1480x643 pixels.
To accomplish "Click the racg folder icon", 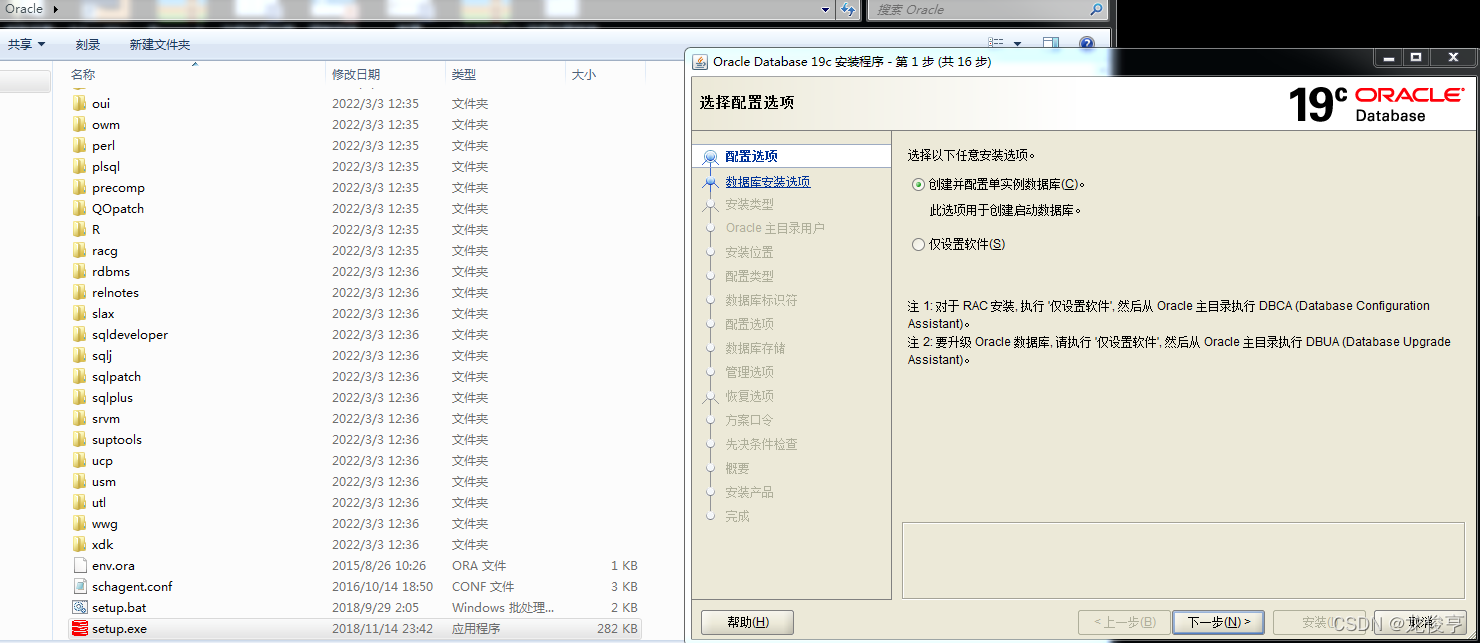I will pos(80,250).
